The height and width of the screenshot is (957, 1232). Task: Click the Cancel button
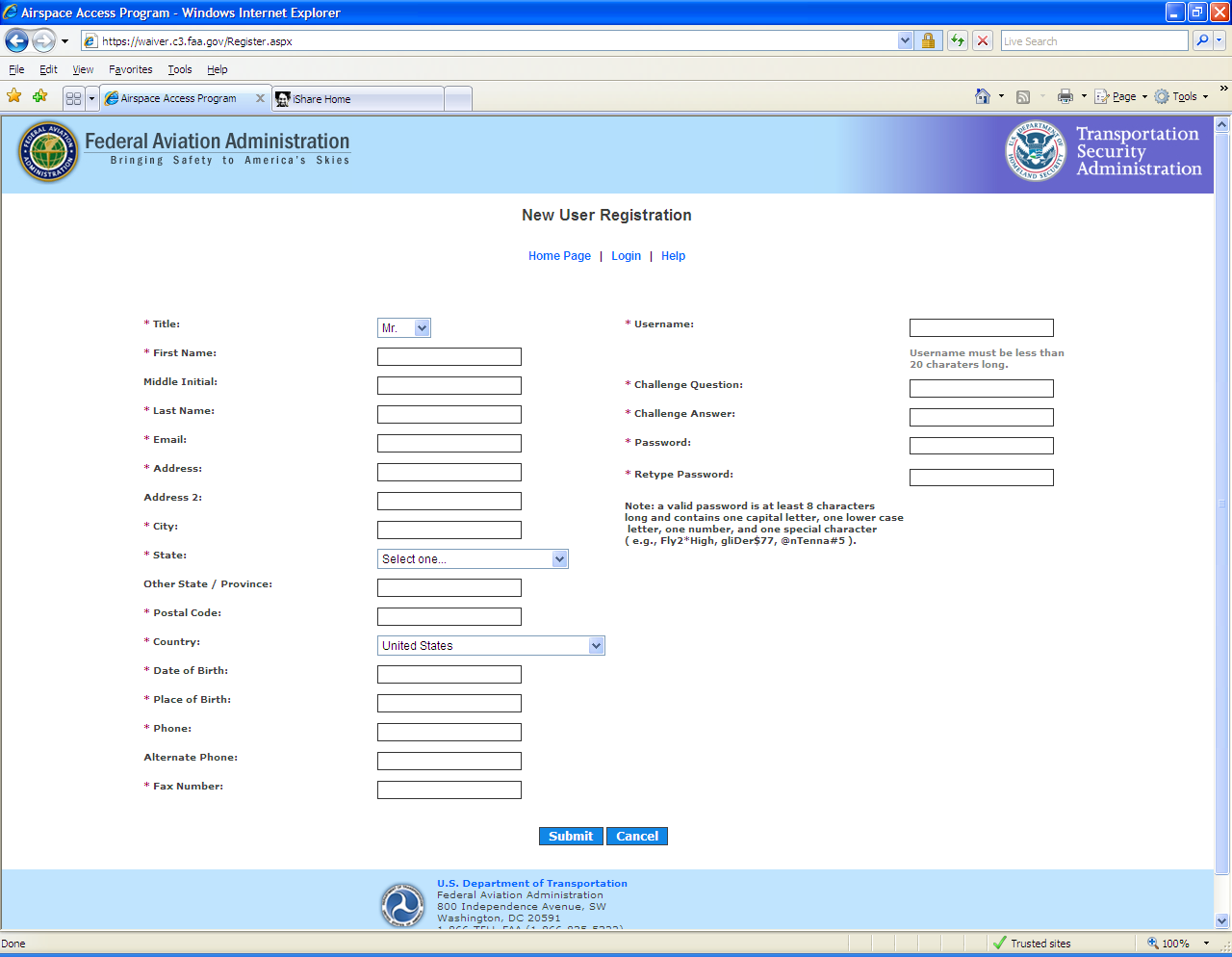tap(637, 837)
